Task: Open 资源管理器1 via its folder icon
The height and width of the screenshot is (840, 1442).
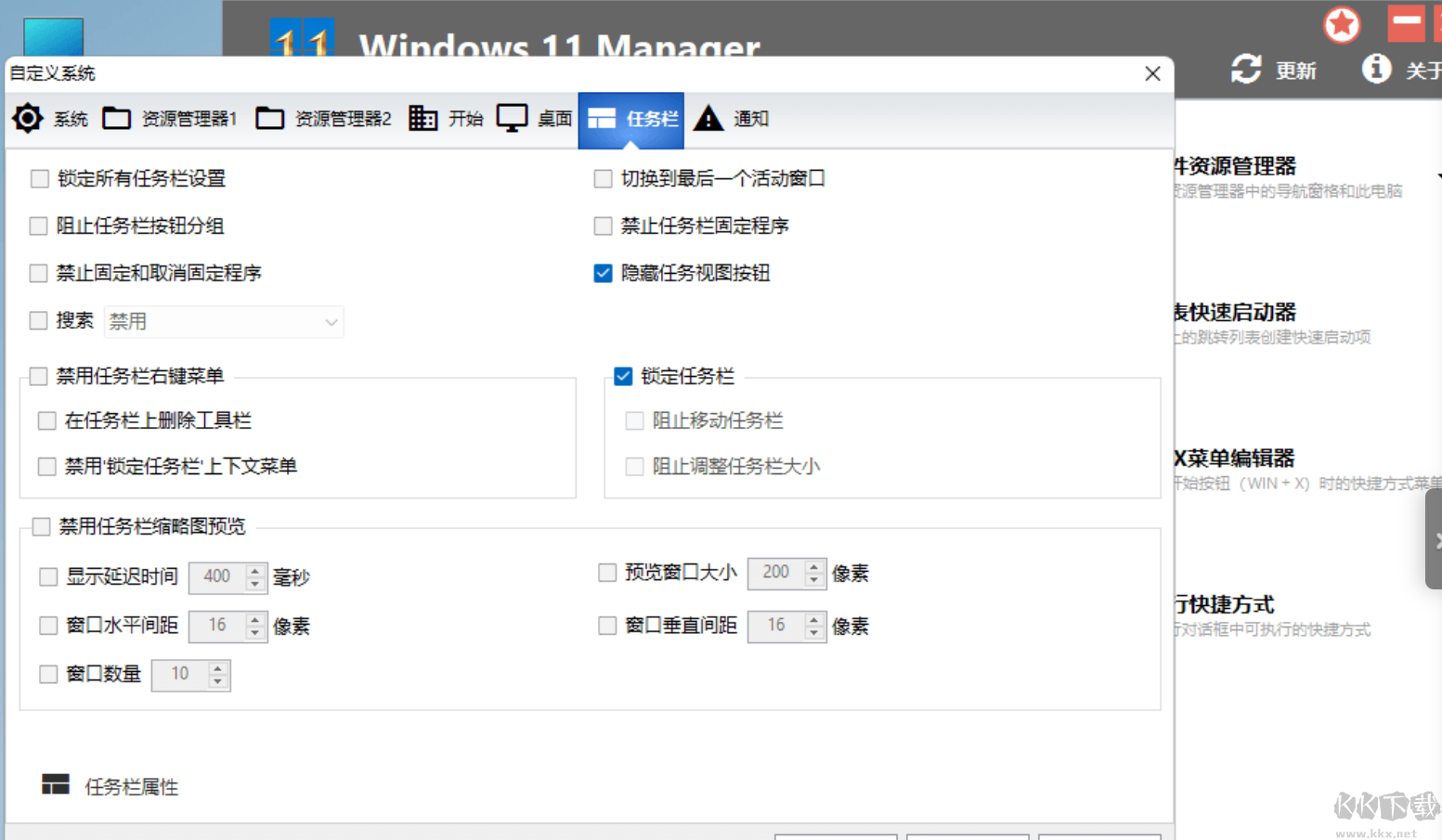Action: pos(117,118)
